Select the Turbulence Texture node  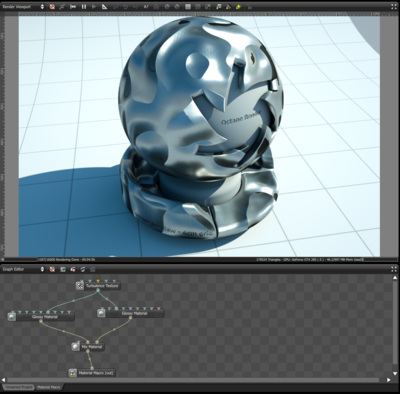[x=98, y=286]
